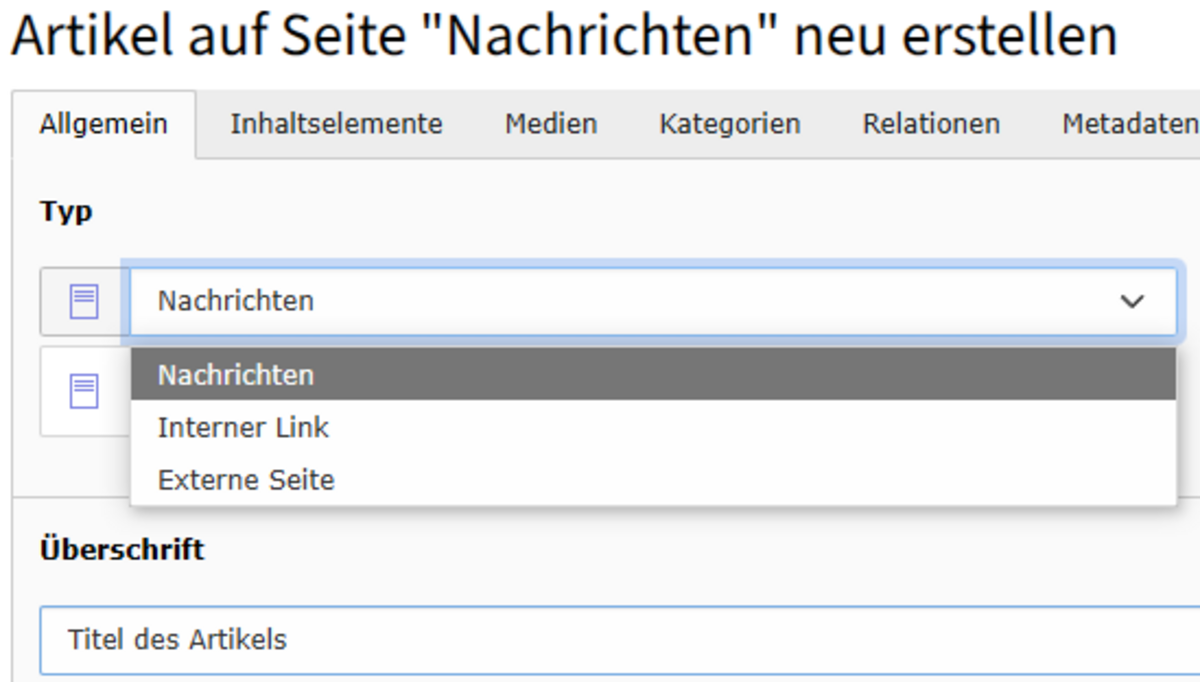Click the second document icon below Typ field
The image size is (1200, 682).
tap(84, 391)
